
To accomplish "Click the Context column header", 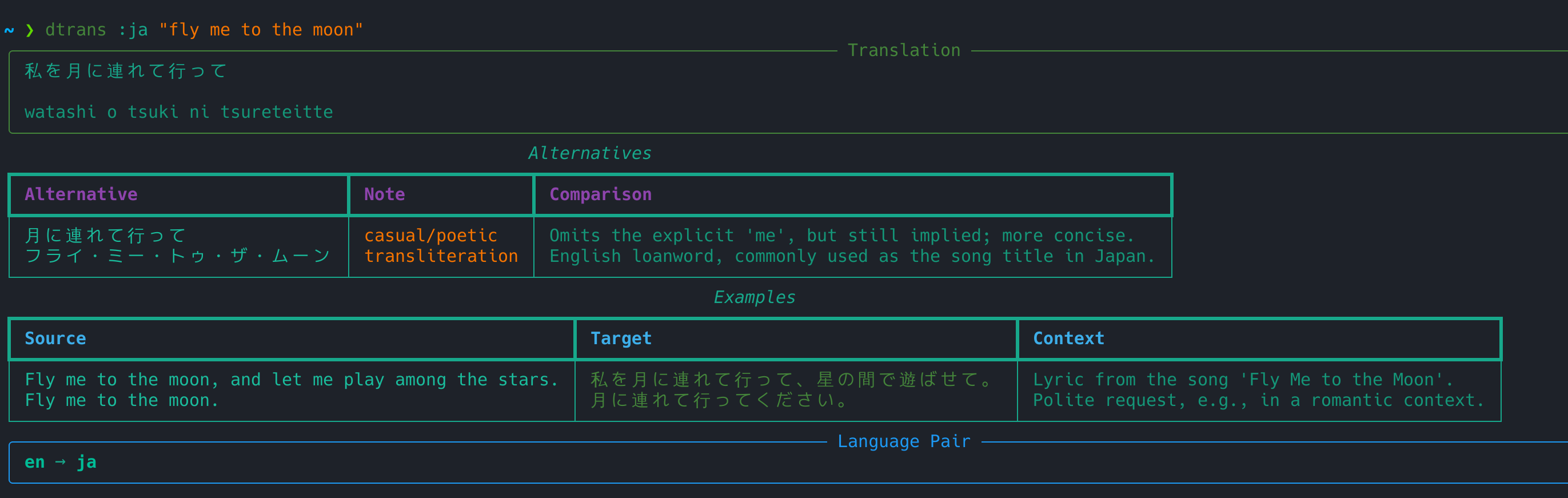I will coord(1069,338).
